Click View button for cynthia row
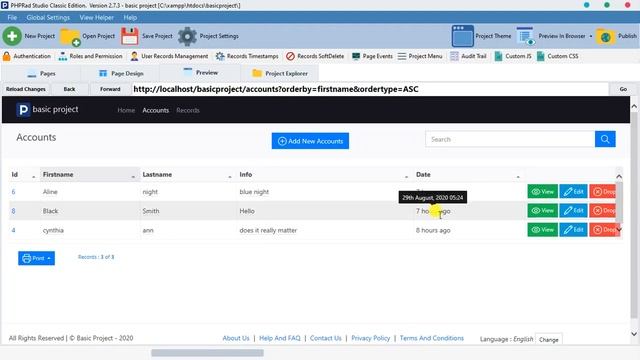The width and height of the screenshot is (640, 360). (542, 230)
